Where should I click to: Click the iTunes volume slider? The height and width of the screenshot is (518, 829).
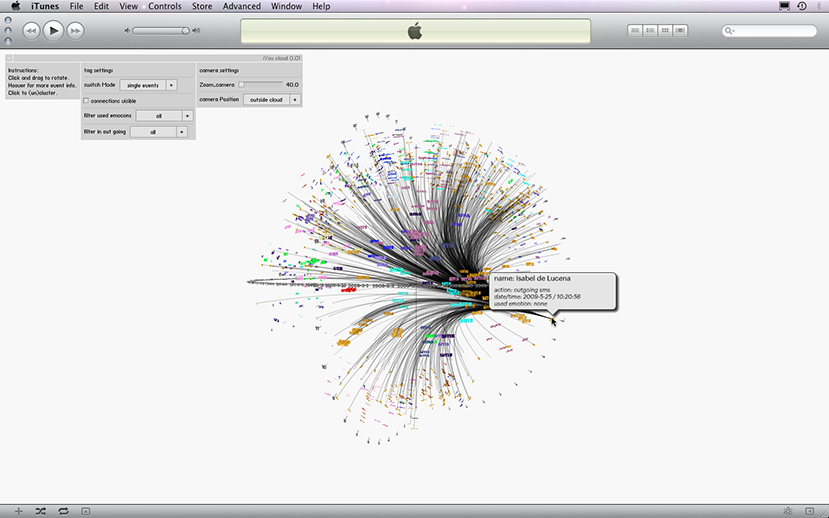(160, 31)
